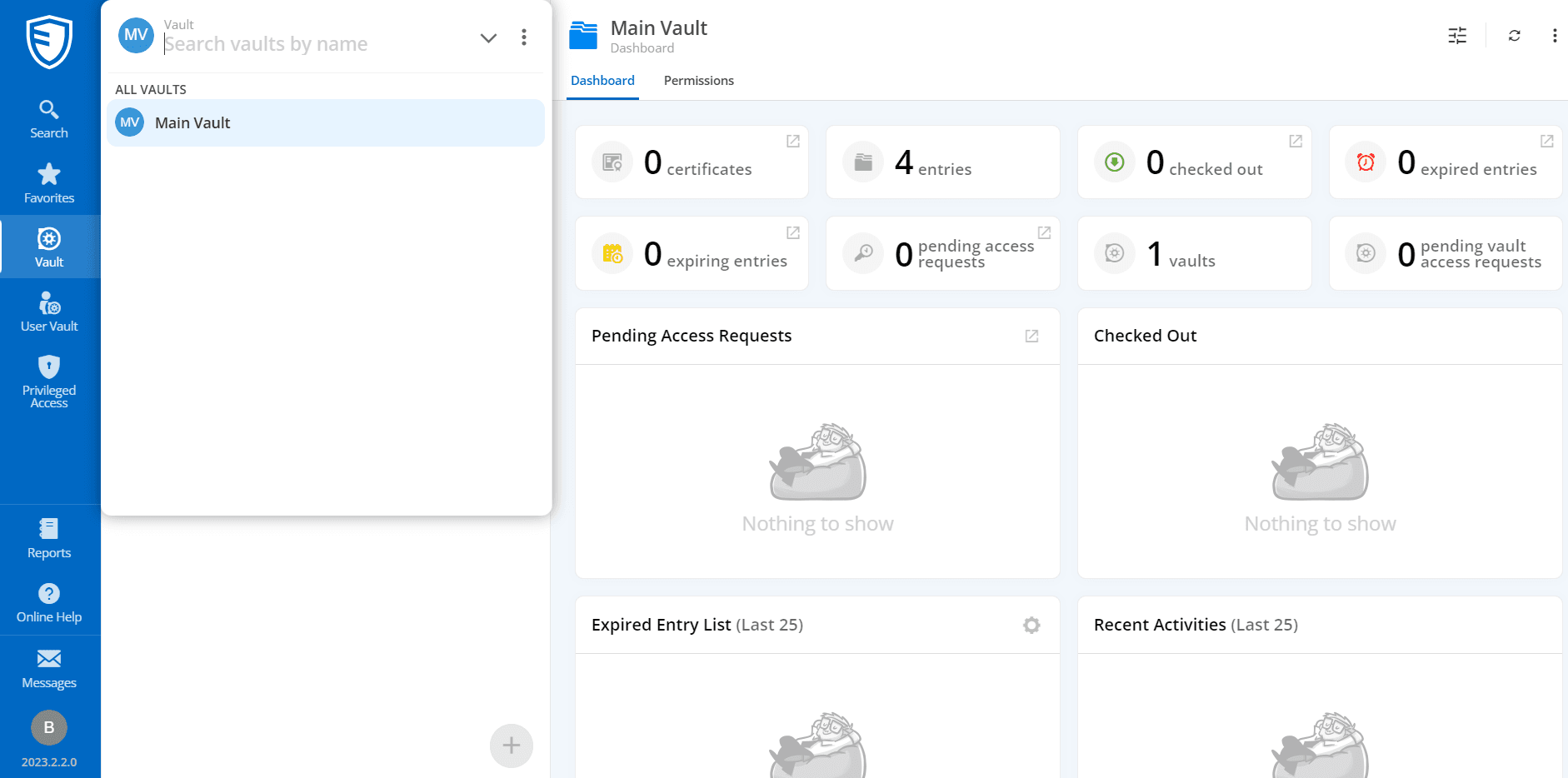Open User Vault section
The image size is (1568, 778).
pyautogui.click(x=49, y=312)
